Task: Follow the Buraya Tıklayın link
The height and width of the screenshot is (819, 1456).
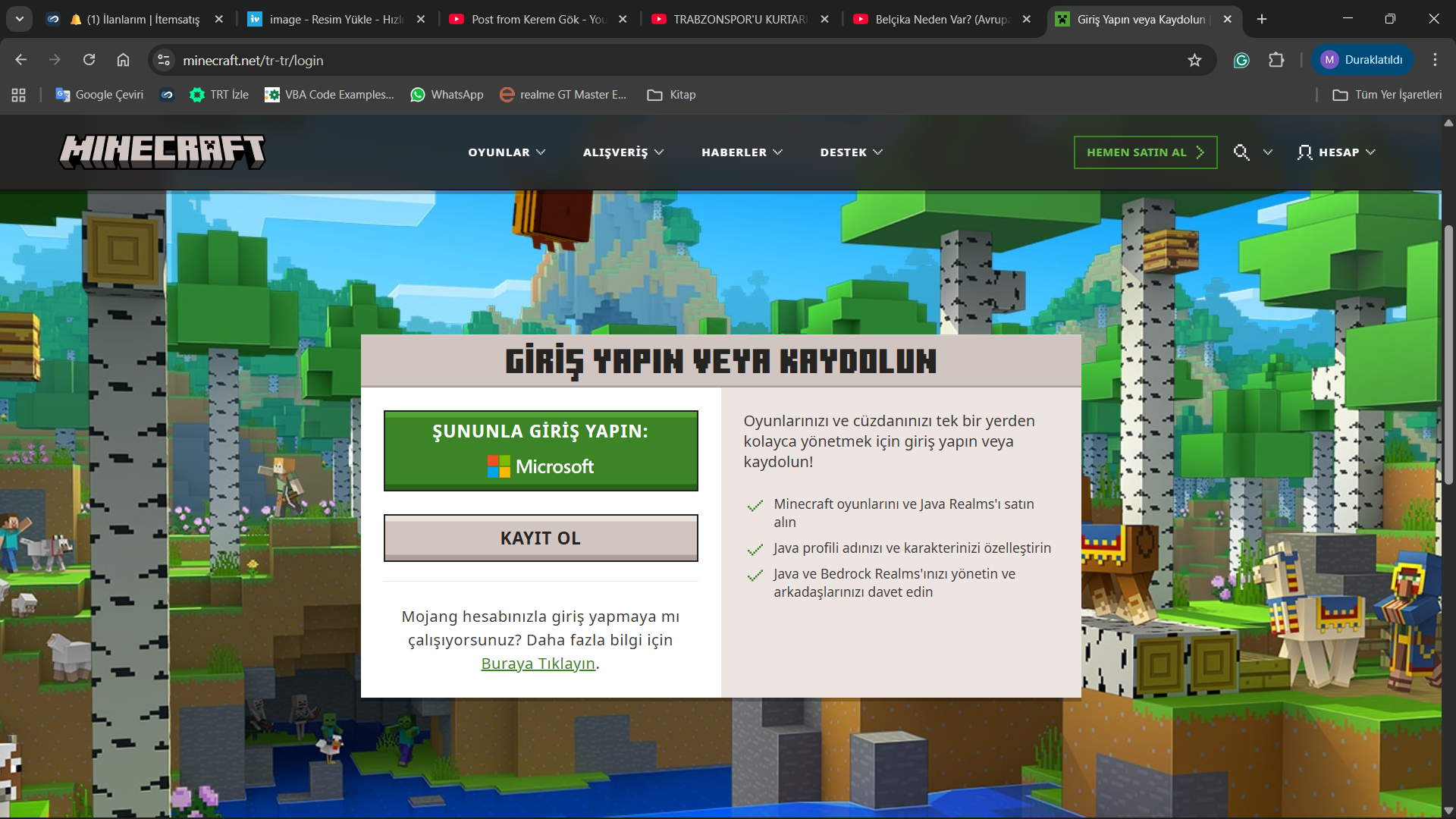Action: (x=538, y=664)
